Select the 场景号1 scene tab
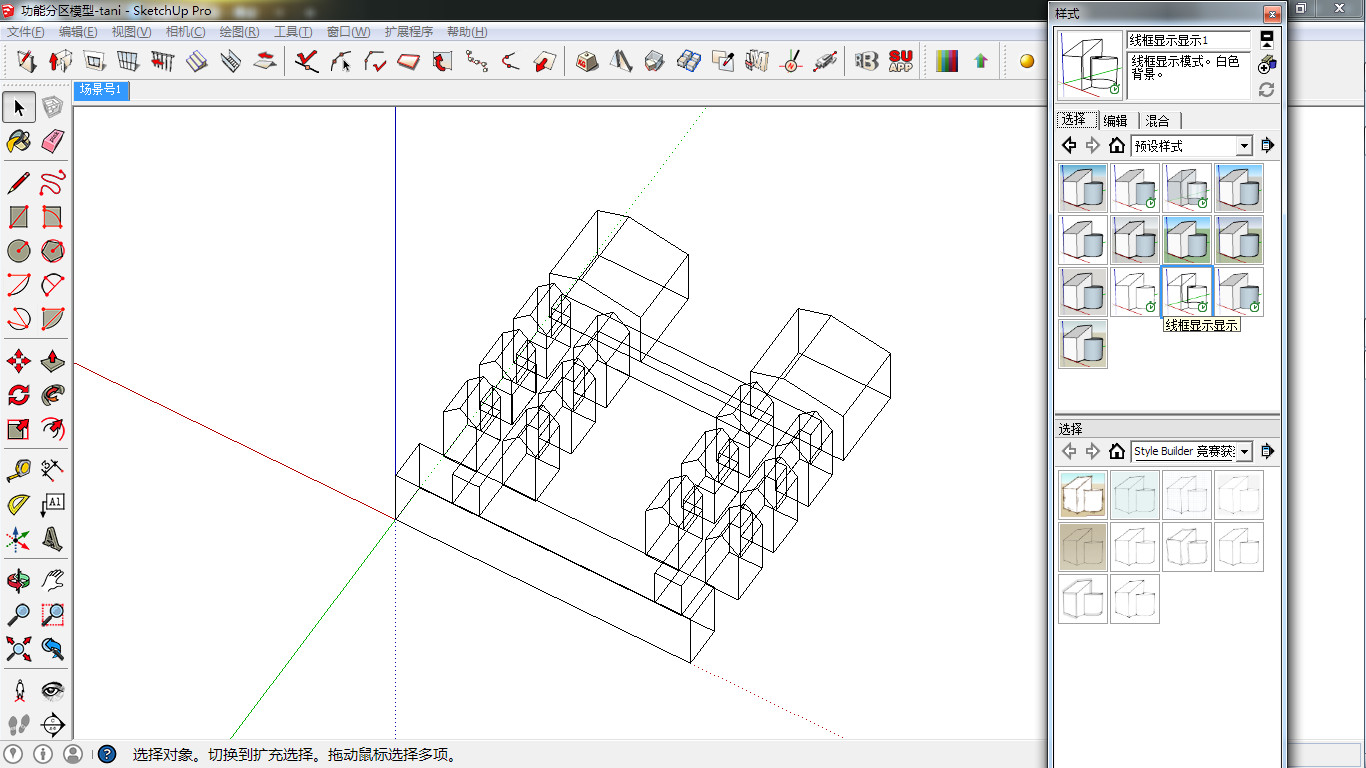Viewport: 1366px width, 768px height. pyautogui.click(x=101, y=91)
